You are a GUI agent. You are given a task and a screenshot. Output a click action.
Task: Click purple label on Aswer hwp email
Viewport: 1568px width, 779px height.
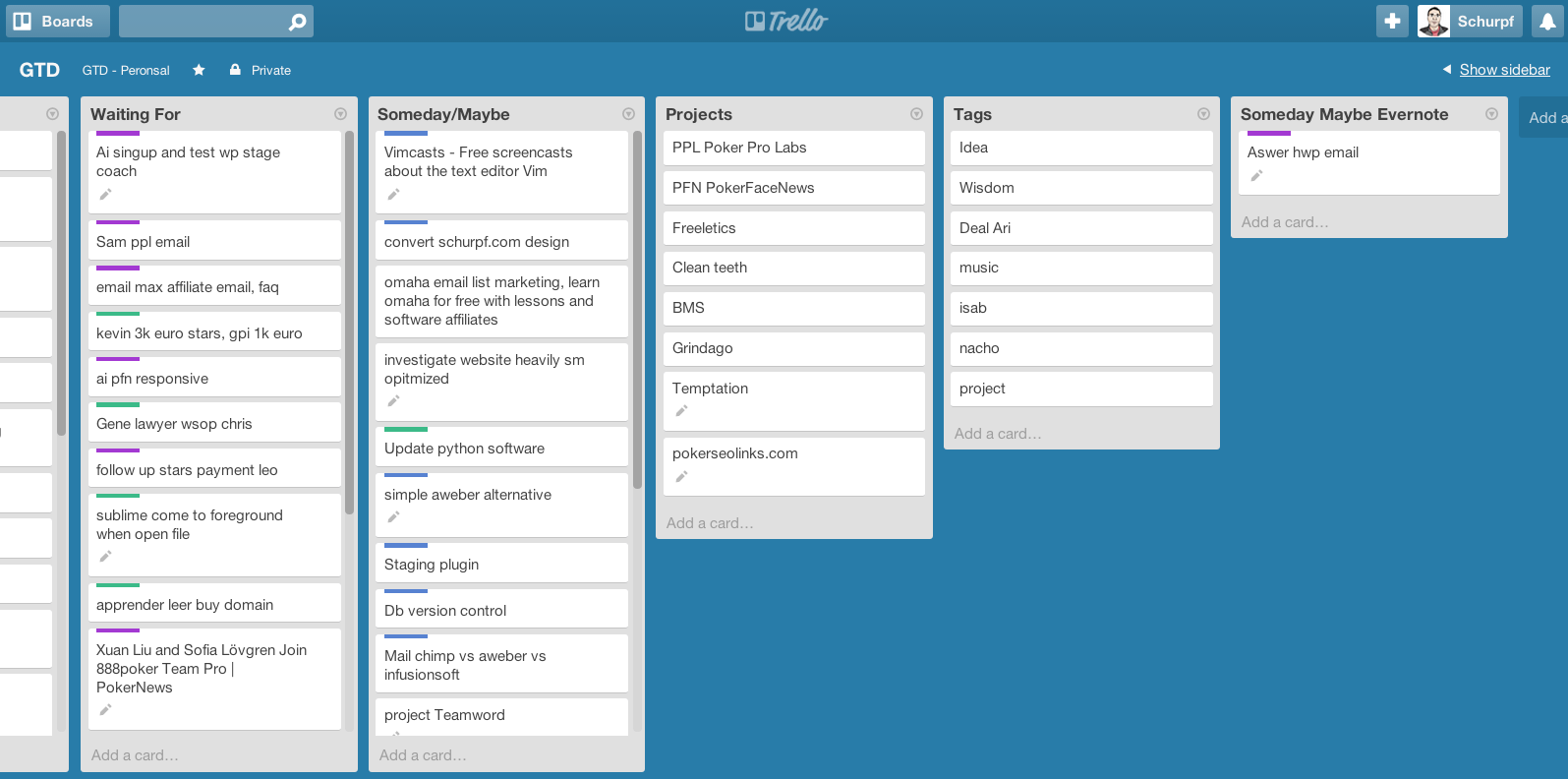(x=1269, y=133)
